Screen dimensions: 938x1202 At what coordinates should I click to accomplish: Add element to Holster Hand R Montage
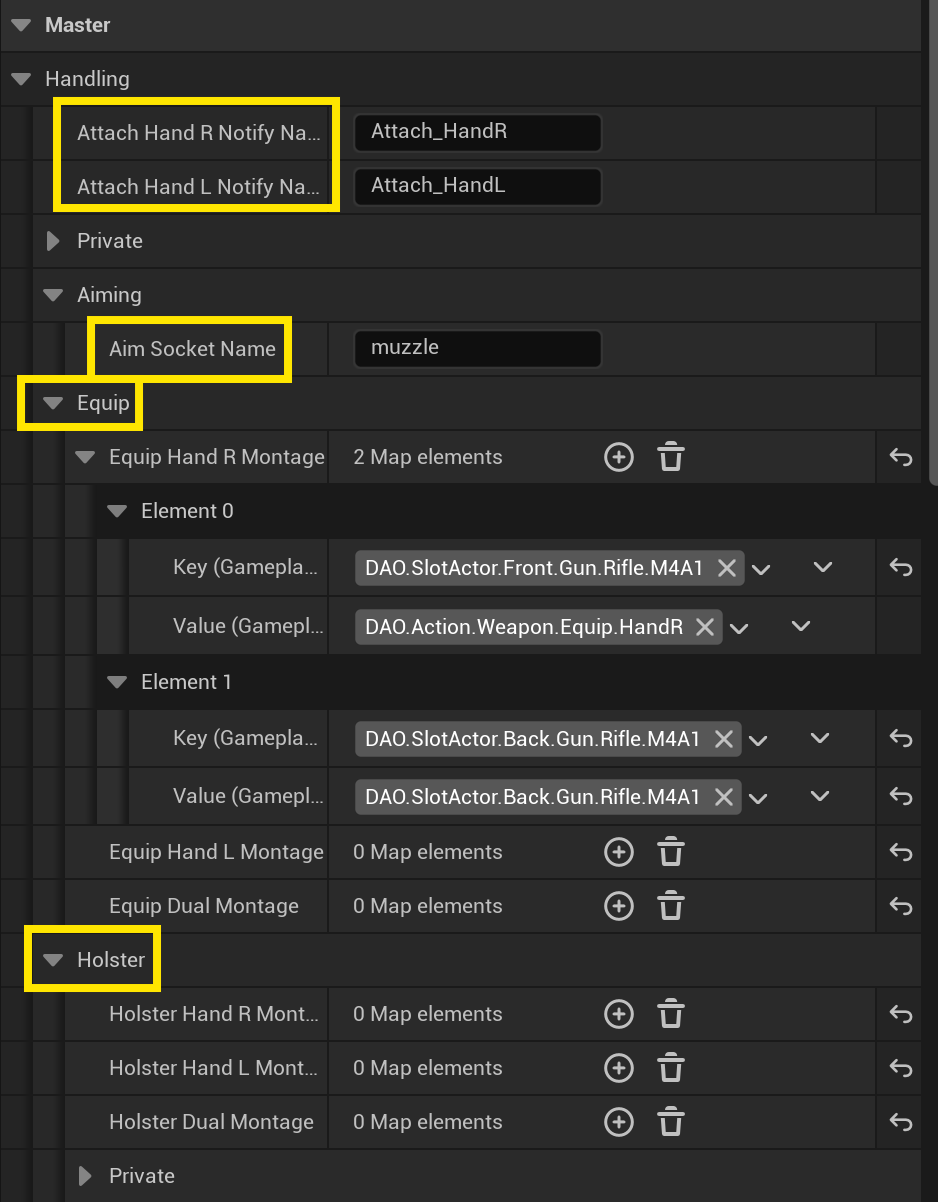click(619, 1015)
